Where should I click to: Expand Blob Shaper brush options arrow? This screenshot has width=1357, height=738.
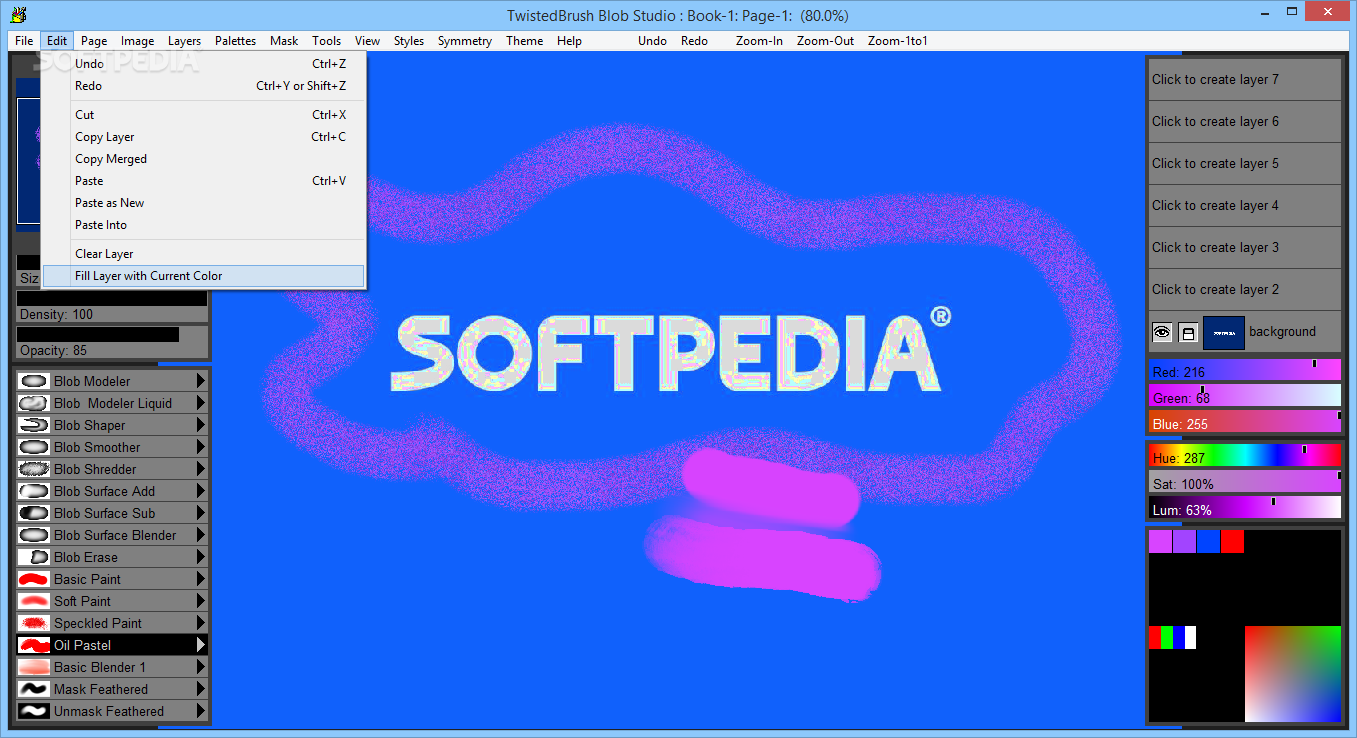coord(201,425)
